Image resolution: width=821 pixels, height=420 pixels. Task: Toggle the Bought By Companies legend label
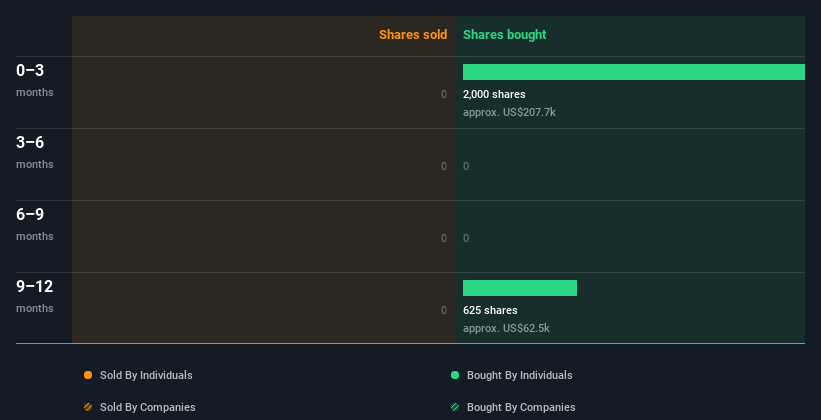pos(521,407)
